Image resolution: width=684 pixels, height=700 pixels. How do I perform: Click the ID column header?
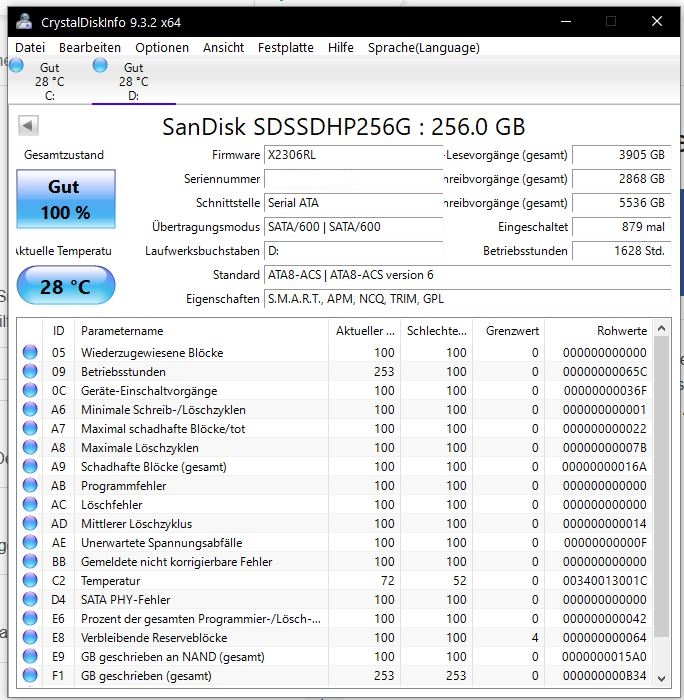click(58, 331)
